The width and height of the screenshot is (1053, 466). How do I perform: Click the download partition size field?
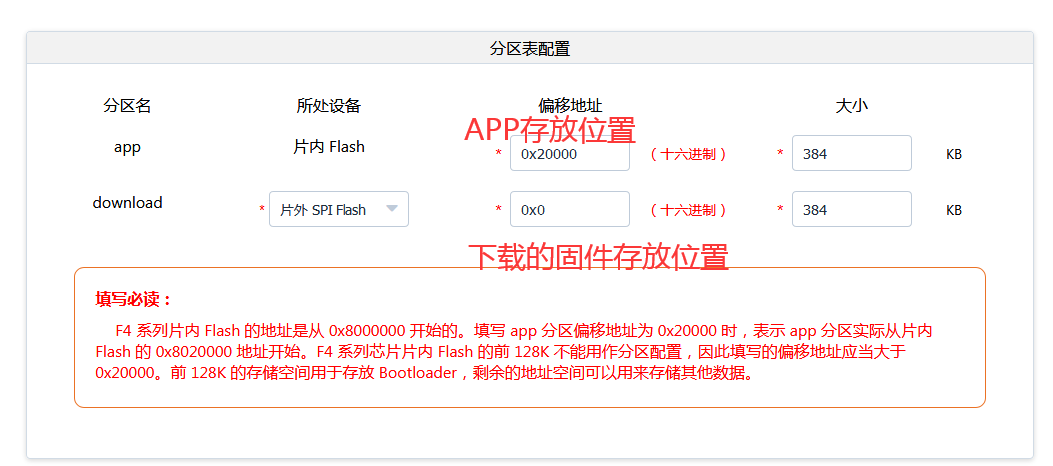[x=852, y=209]
